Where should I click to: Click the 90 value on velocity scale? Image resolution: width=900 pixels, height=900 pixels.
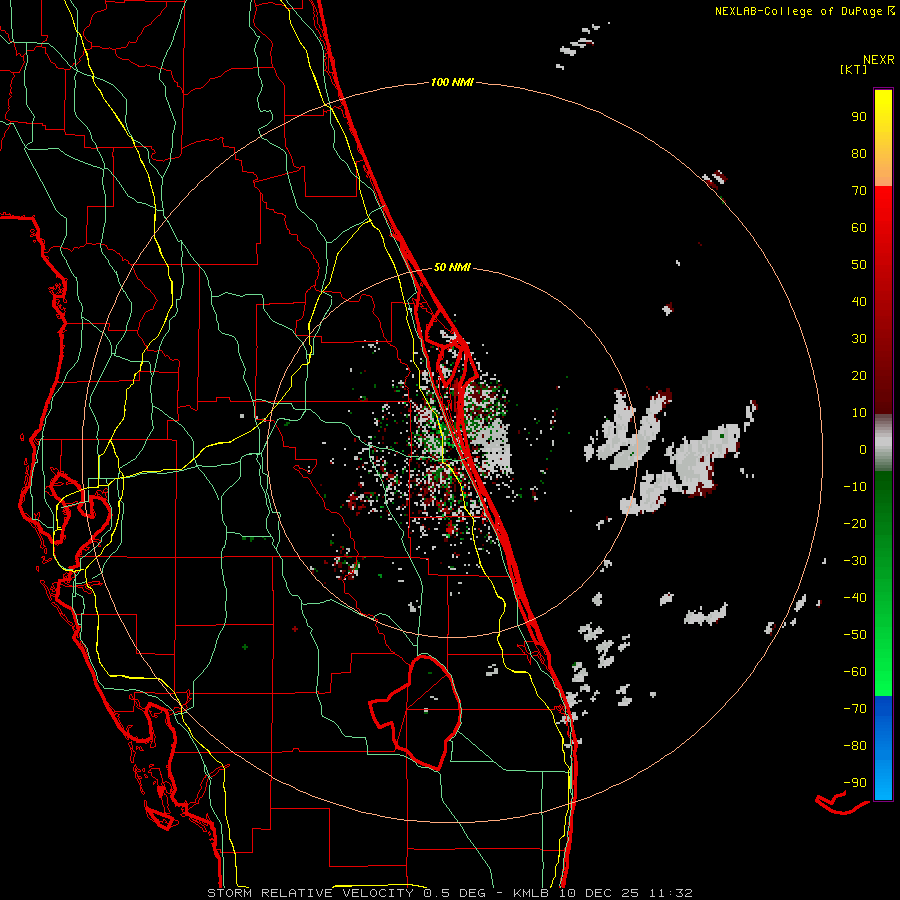(x=859, y=117)
